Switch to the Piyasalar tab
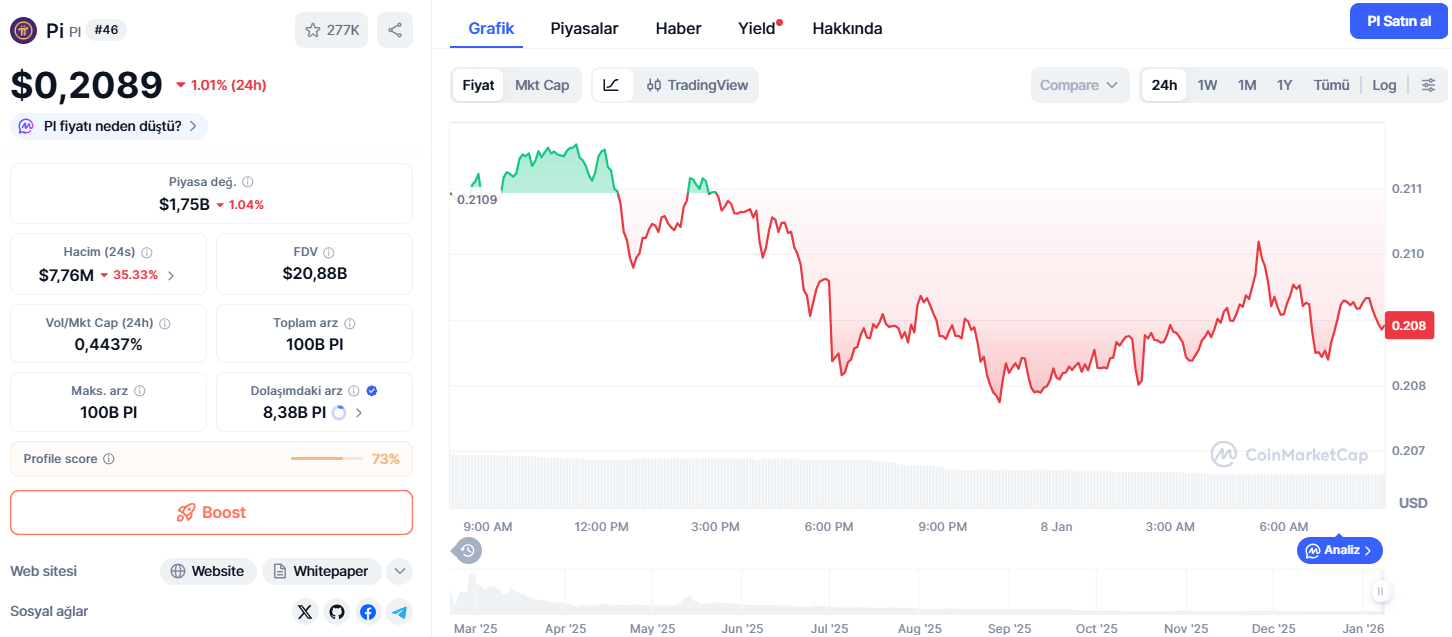1452x637 pixels. [x=584, y=28]
